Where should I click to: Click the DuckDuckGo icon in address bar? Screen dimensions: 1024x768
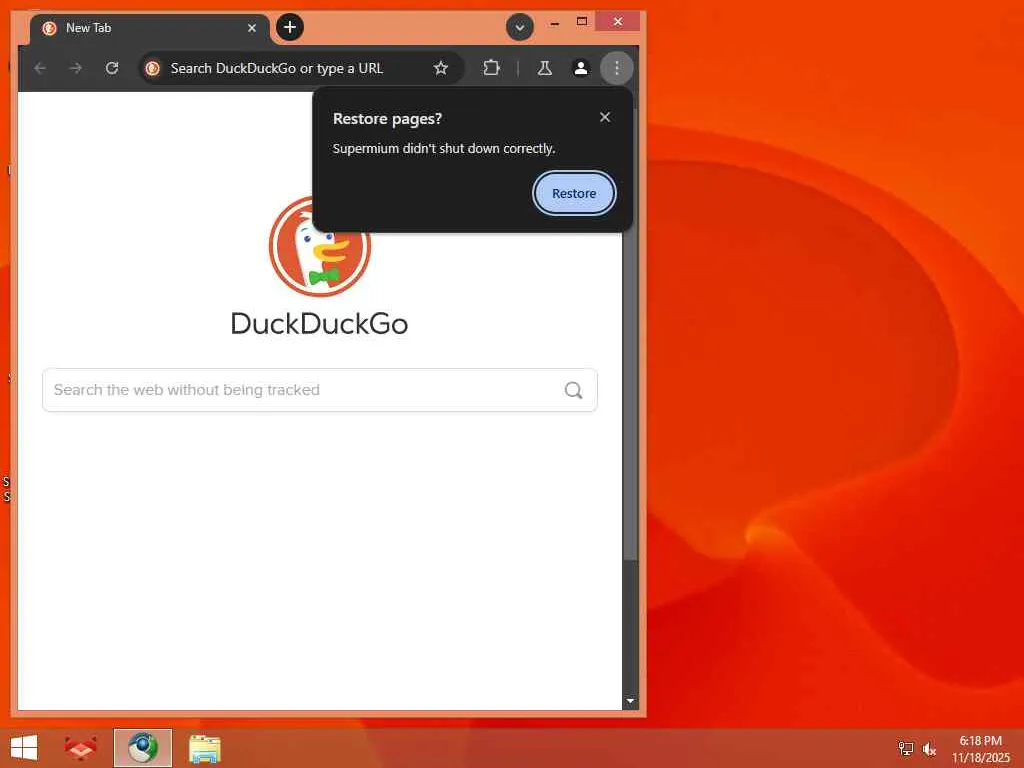point(153,68)
